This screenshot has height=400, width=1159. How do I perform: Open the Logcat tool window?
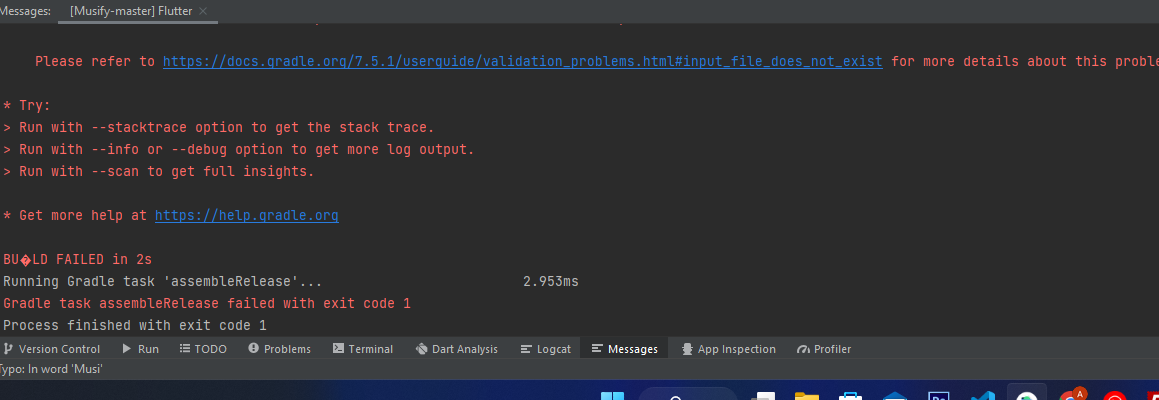(x=545, y=349)
